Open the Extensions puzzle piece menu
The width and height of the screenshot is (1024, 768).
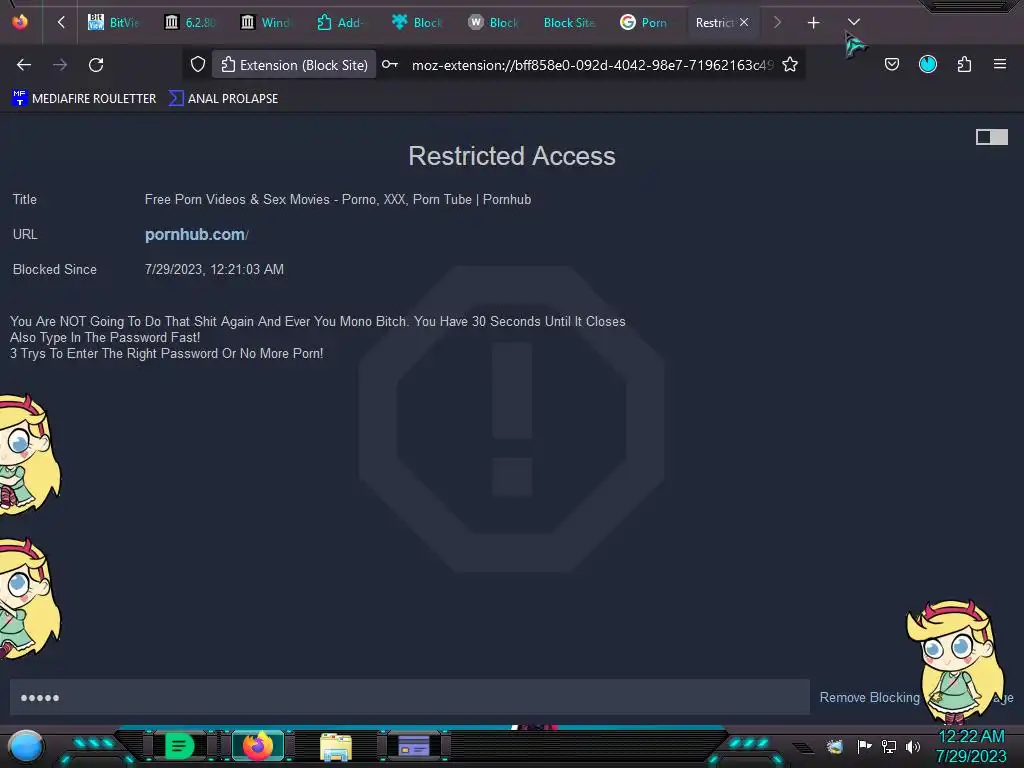(x=964, y=64)
